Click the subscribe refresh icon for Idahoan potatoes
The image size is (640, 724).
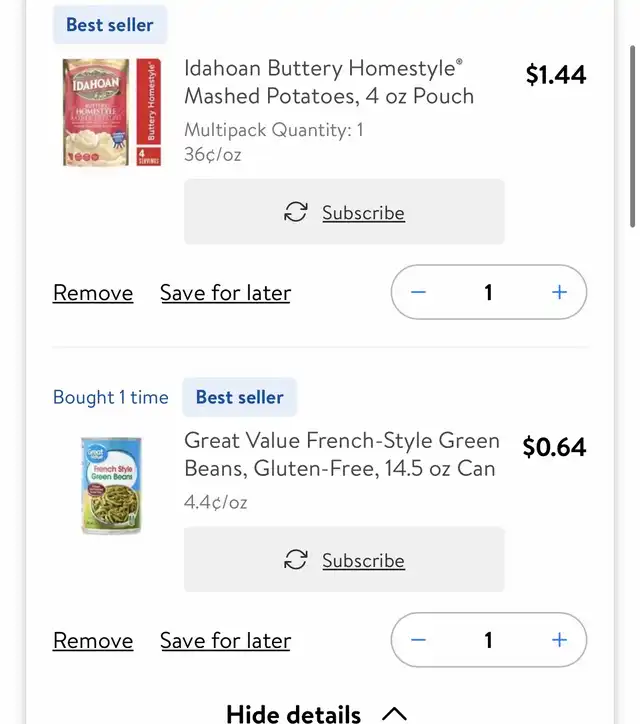(x=296, y=212)
